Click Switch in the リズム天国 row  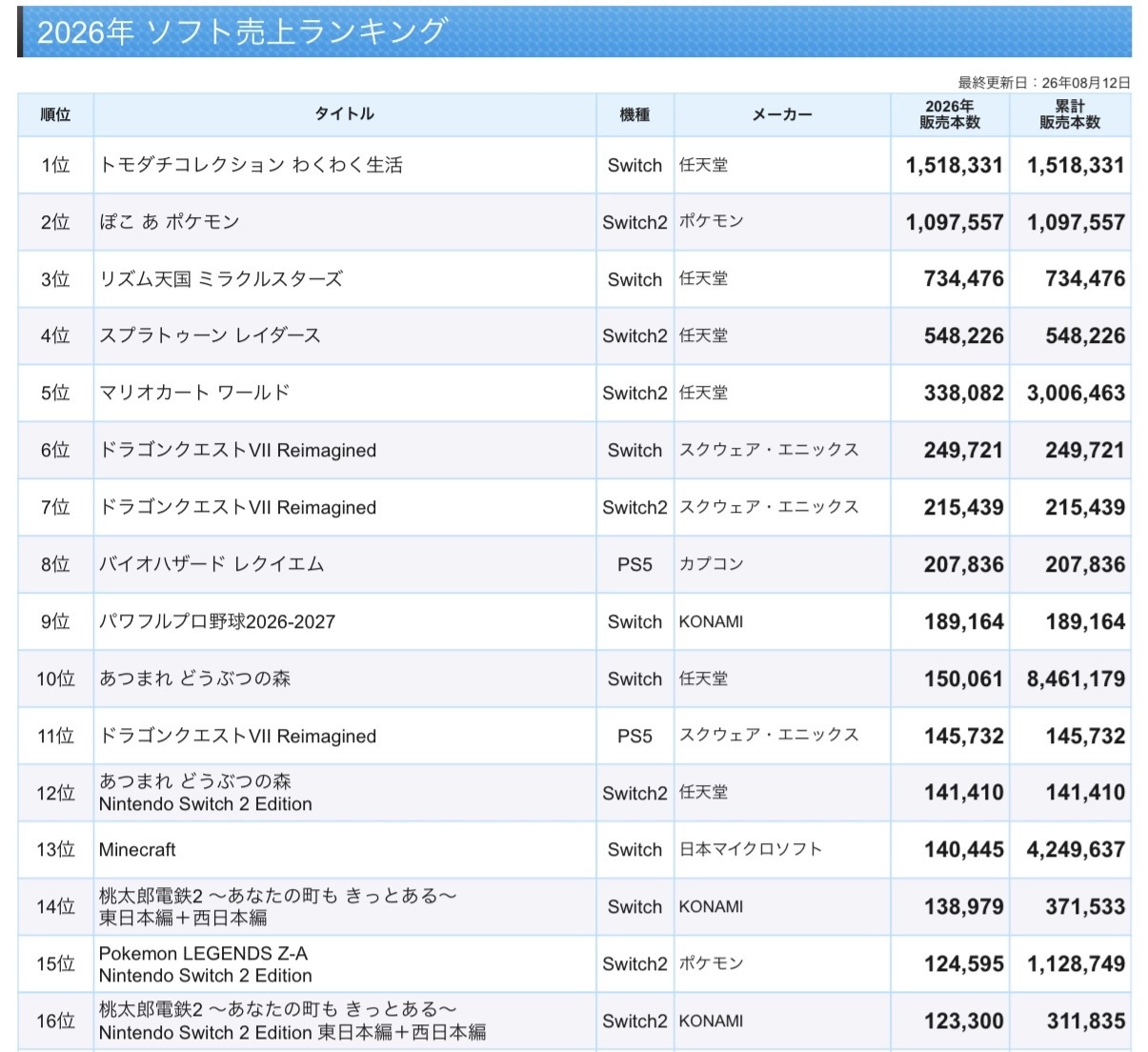pos(634,279)
